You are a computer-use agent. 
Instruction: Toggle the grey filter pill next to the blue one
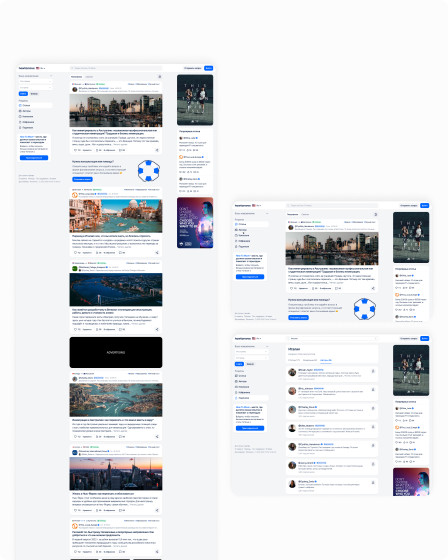pyautogui.click(x=34, y=94)
